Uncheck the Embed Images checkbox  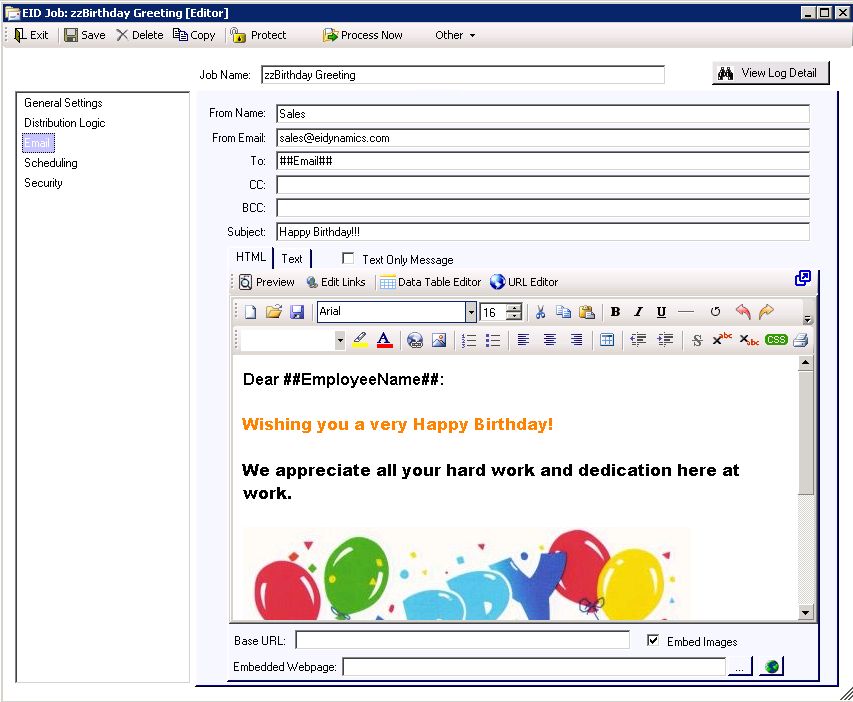point(654,641)
